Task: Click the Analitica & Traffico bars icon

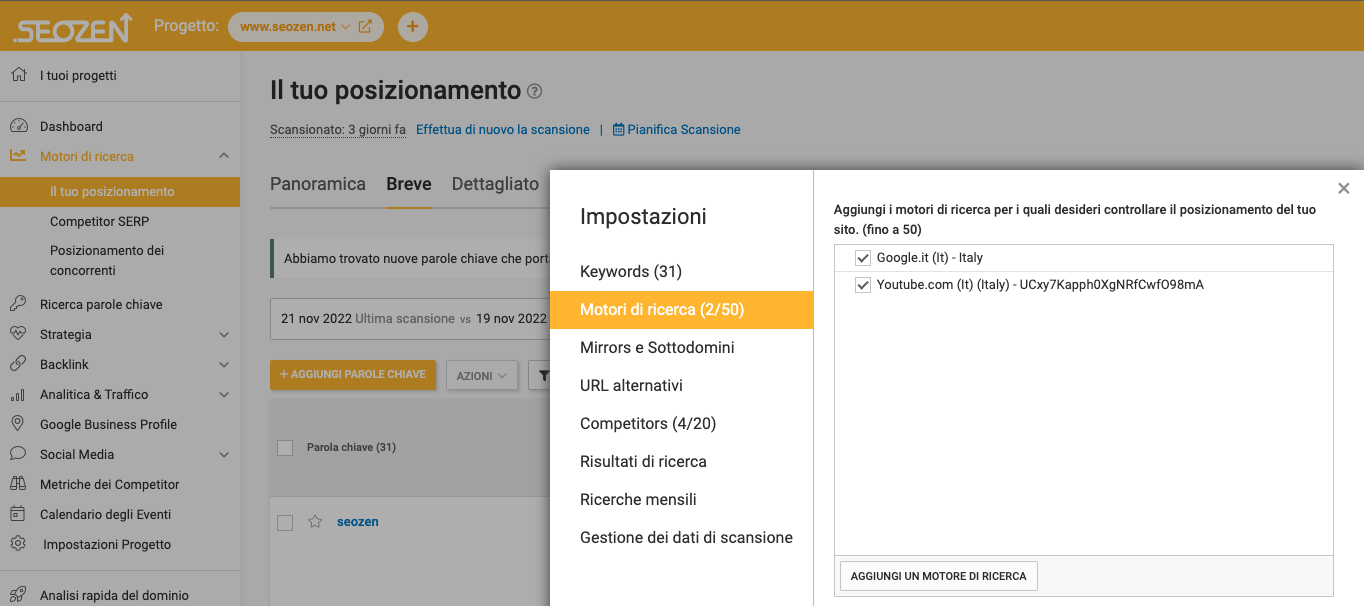Action: (x=18, y=394)
